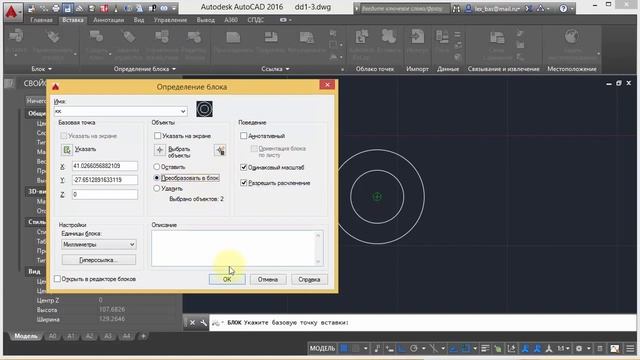Click the МОДЕЛЬ status bar button
This screenshot has height=360, width=640.
pos(322,348)
